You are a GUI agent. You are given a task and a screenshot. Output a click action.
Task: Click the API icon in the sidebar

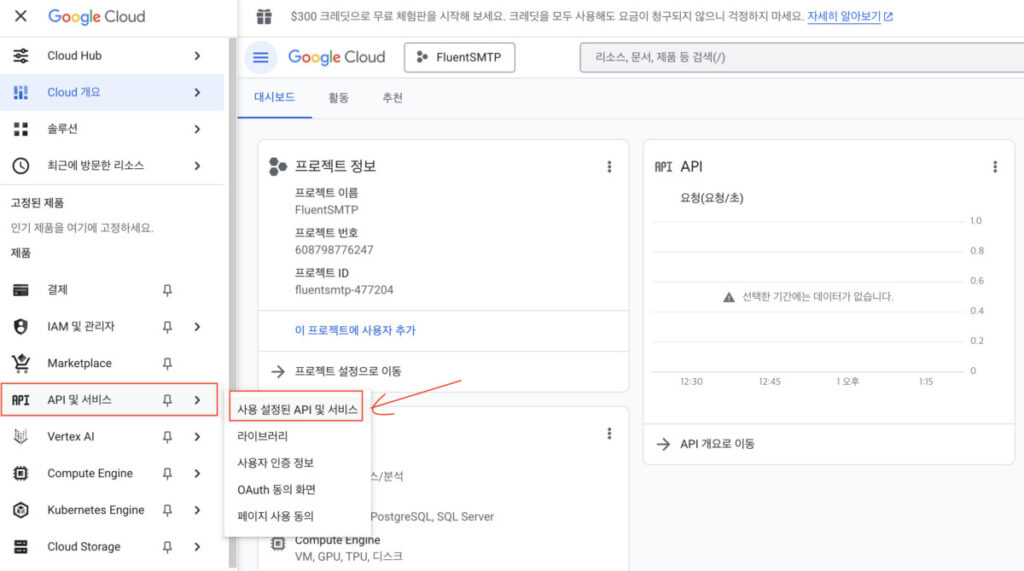pyautogui.click(x=21, y=400)
